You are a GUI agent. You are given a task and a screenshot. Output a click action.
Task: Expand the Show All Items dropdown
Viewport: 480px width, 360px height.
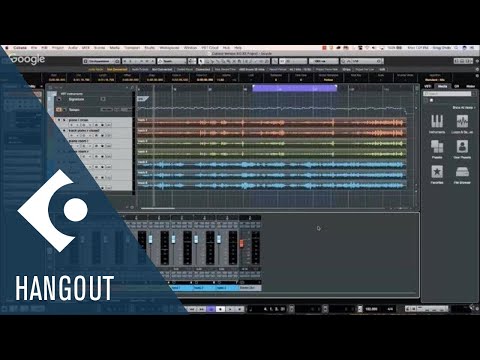point(464,108)
